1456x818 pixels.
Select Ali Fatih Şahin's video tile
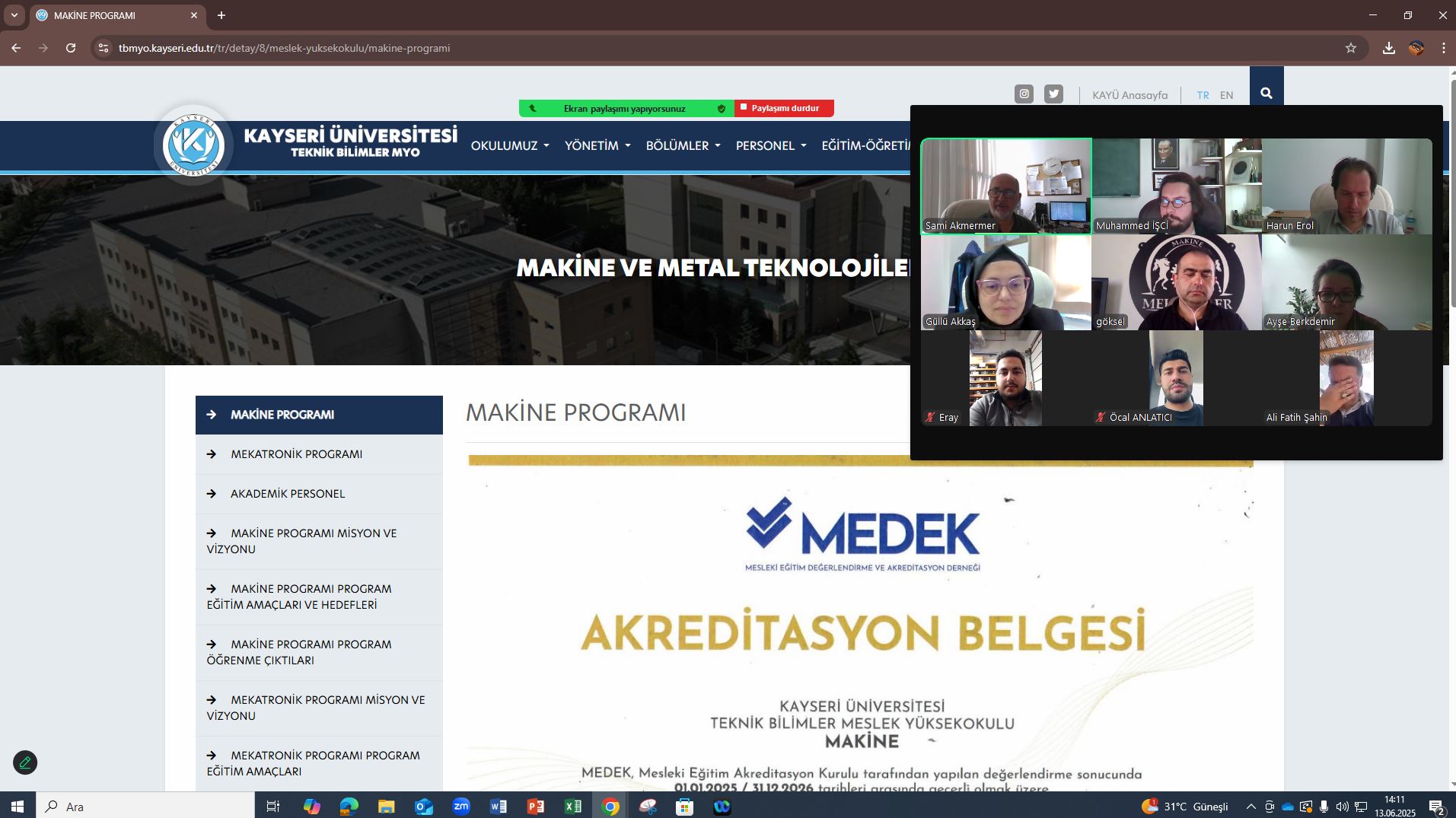(1347, 377)
